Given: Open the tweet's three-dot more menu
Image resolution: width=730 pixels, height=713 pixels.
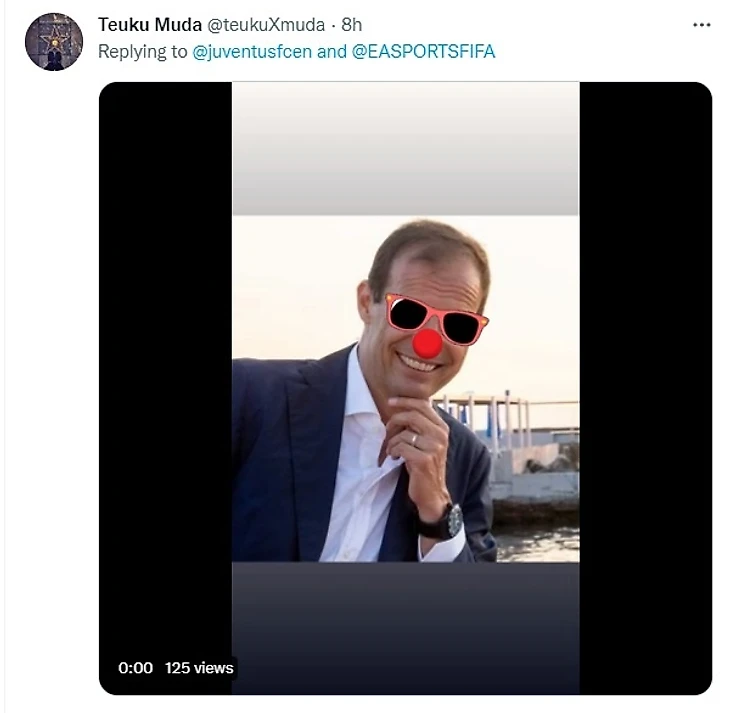Looking at the screenshot, I should [x=701, y=25].
